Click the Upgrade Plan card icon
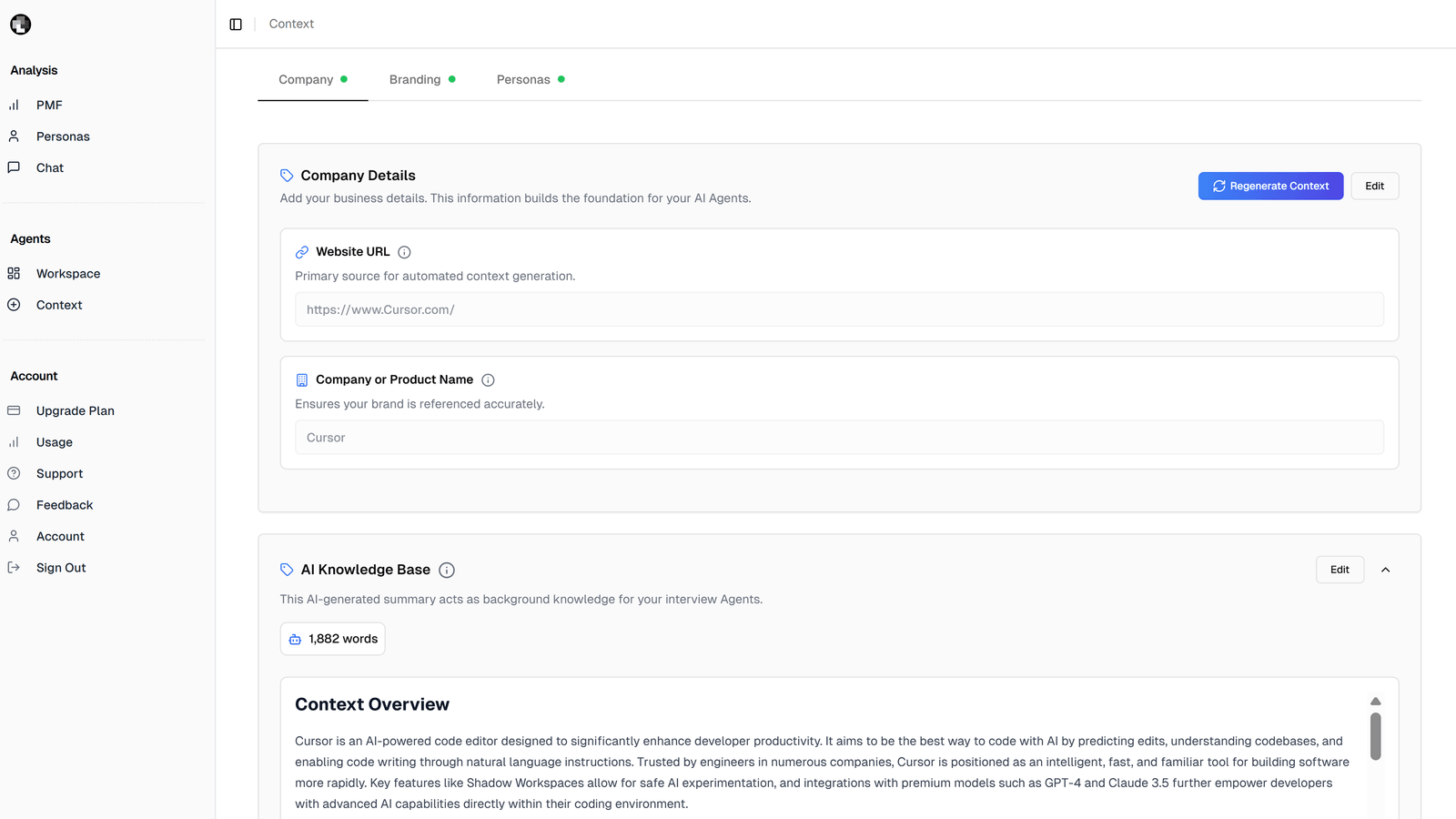Screen dimensions: 1456x819 coord(14,410)
